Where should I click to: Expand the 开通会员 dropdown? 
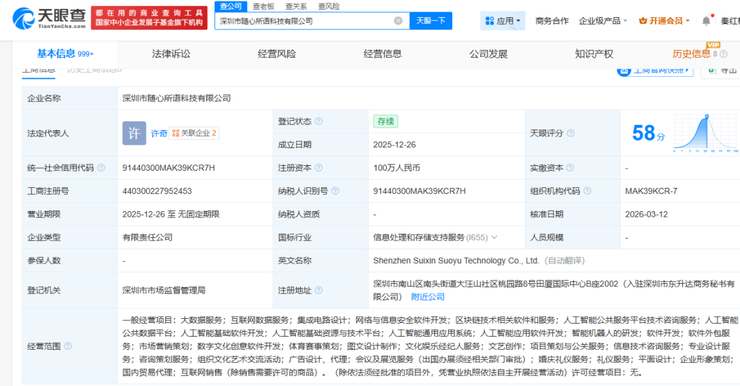tap(664, 21)
